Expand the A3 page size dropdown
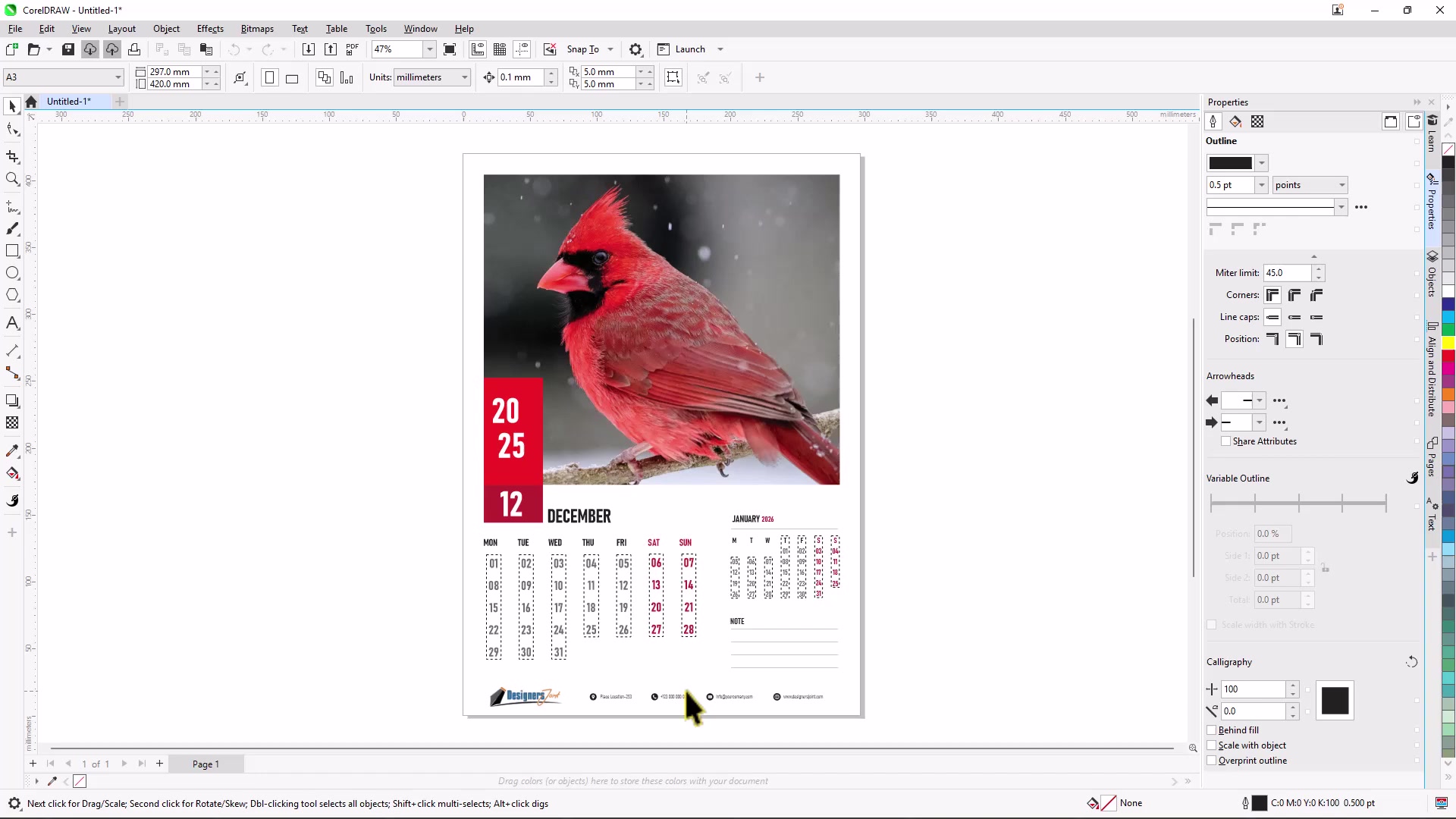Image resolution: width=1456 pixels, height=819 pixels. tap(118, 77)
